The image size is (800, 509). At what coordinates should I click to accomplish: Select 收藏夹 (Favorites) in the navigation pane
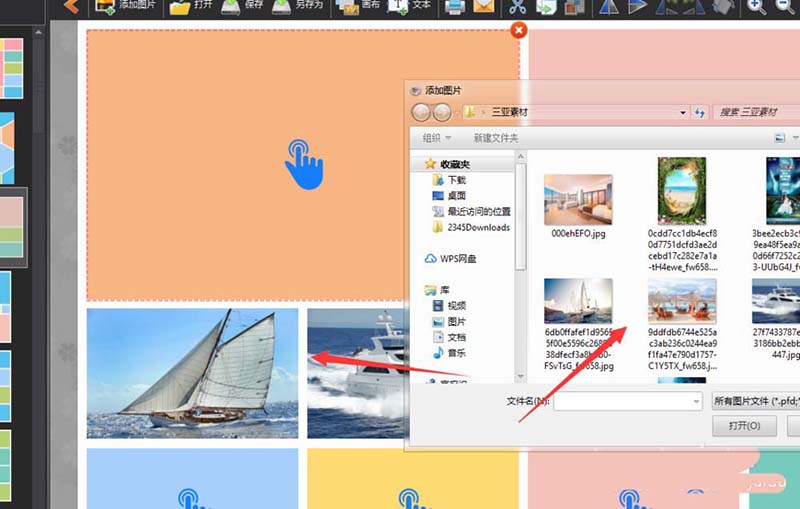455,164
